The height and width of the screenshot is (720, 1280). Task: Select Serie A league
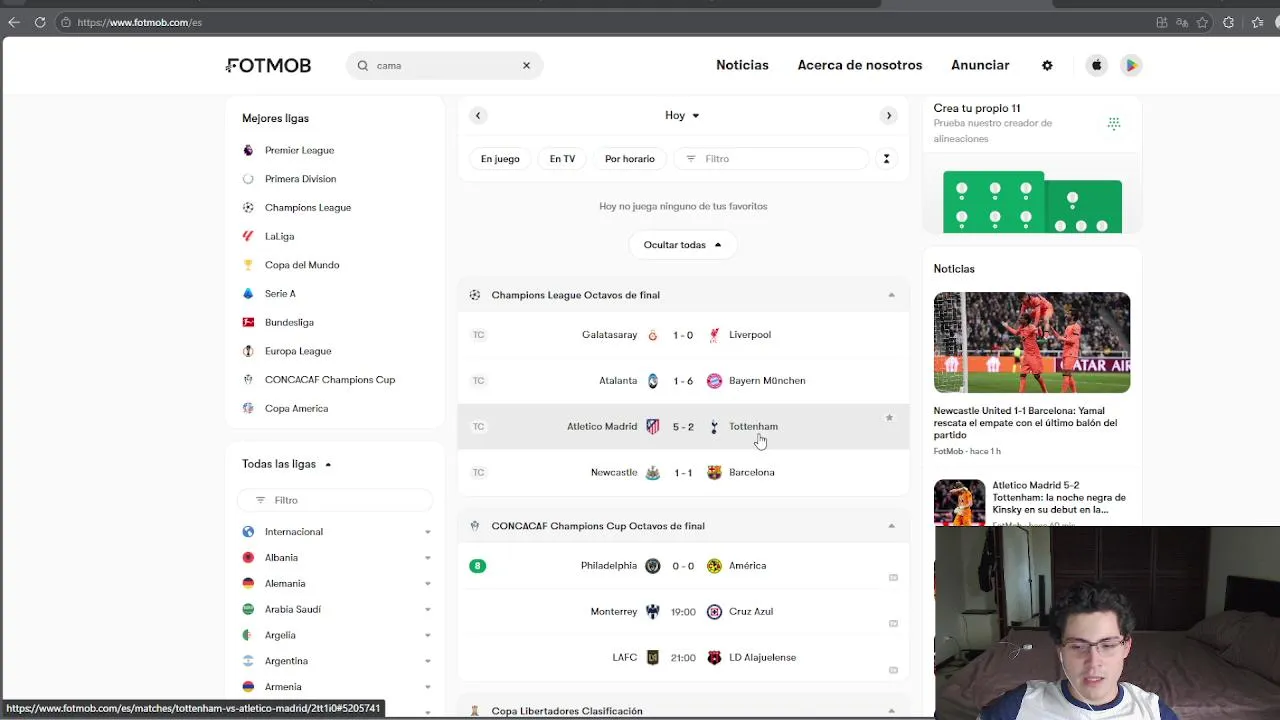coord(280,294)
